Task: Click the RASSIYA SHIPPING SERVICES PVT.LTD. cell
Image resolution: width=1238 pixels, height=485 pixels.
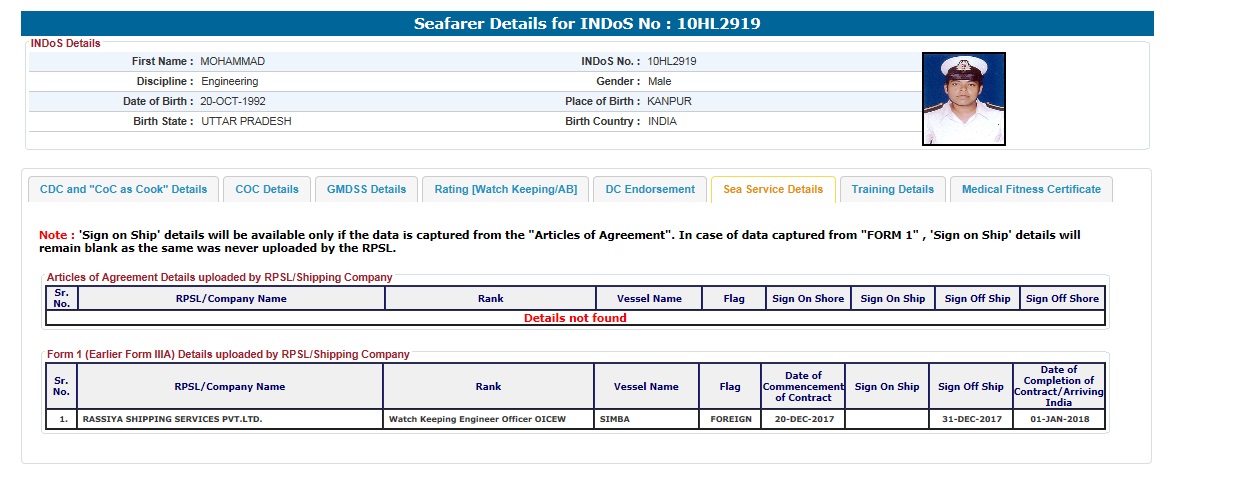Action: pyautogui.click(x=172, y=420)
